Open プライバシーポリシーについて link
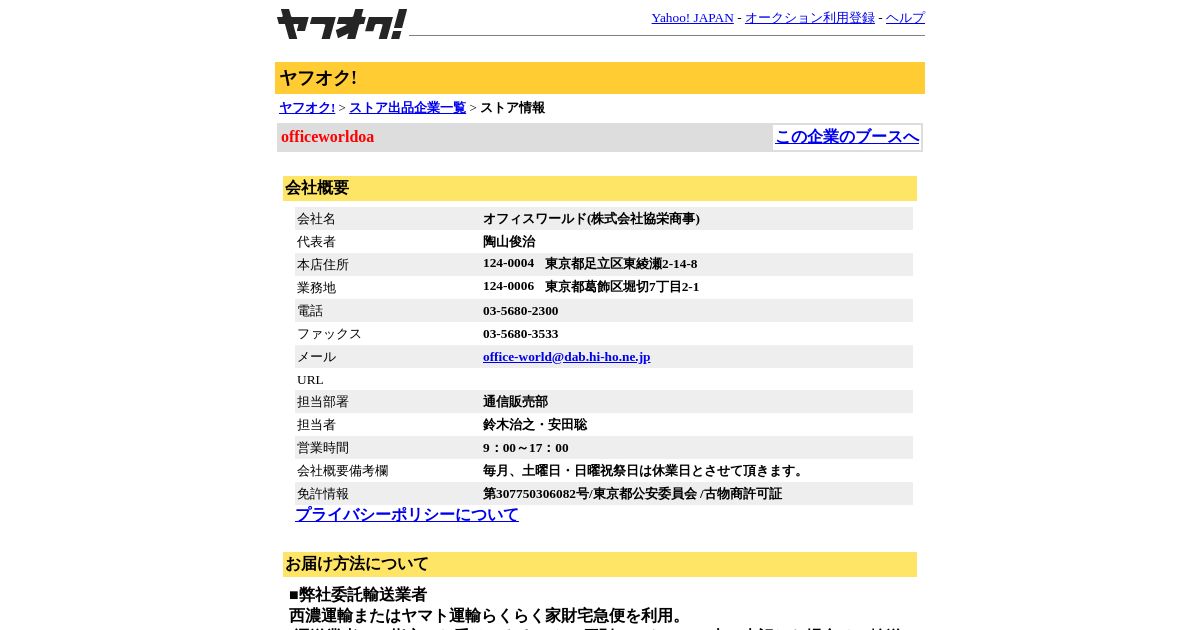 coord(407,515)
